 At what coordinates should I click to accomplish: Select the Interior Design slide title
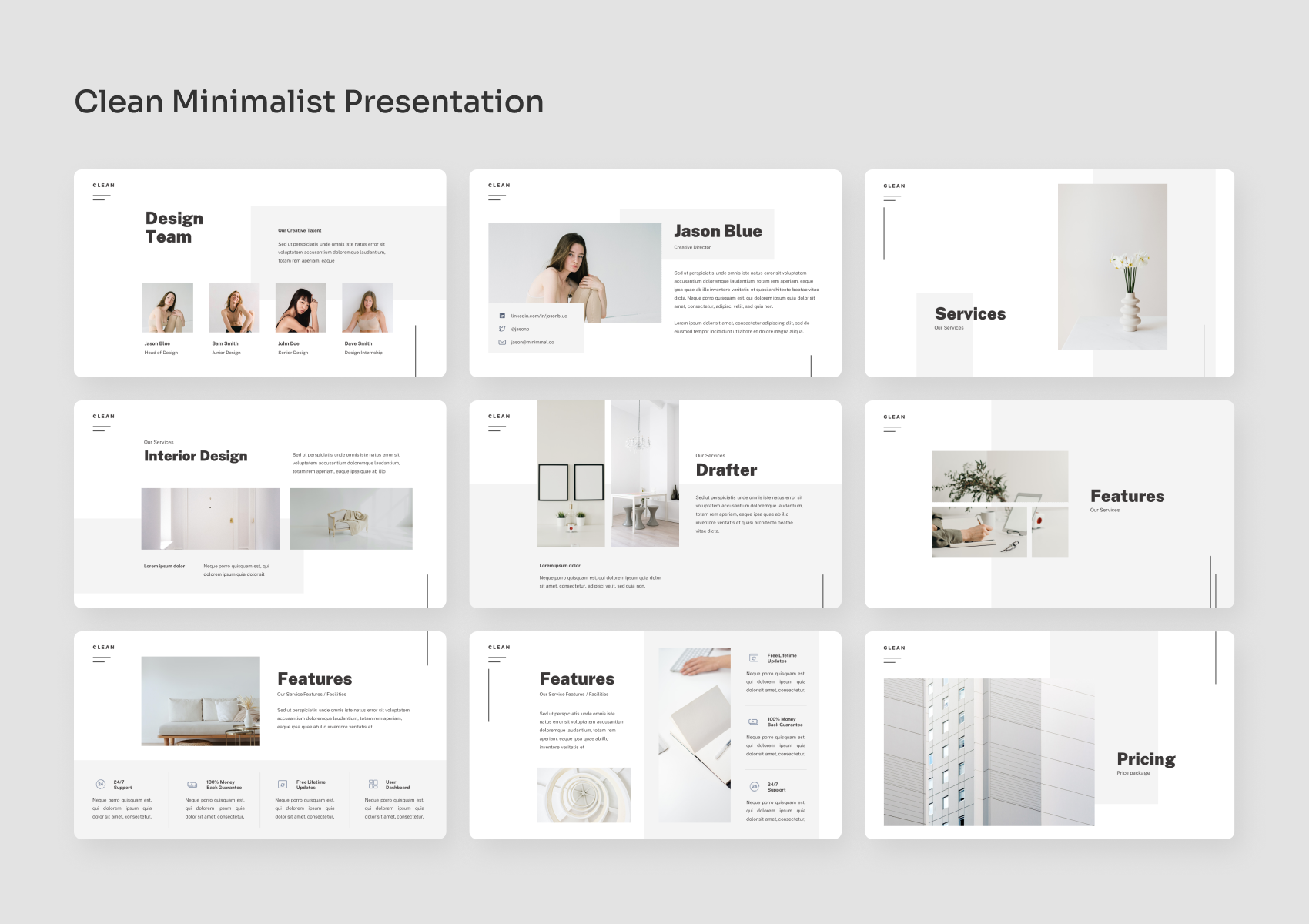pos(196,455)
